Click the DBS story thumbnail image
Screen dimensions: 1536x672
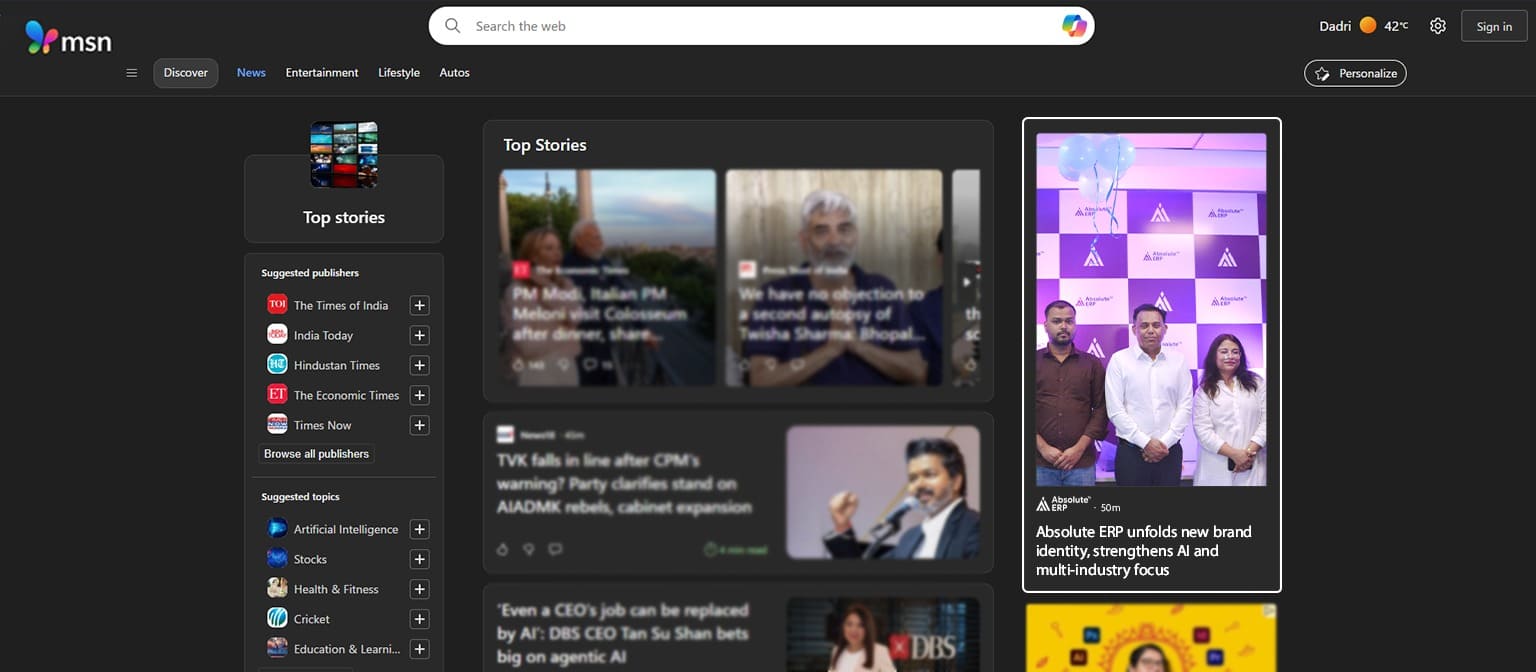coord(883,635)
